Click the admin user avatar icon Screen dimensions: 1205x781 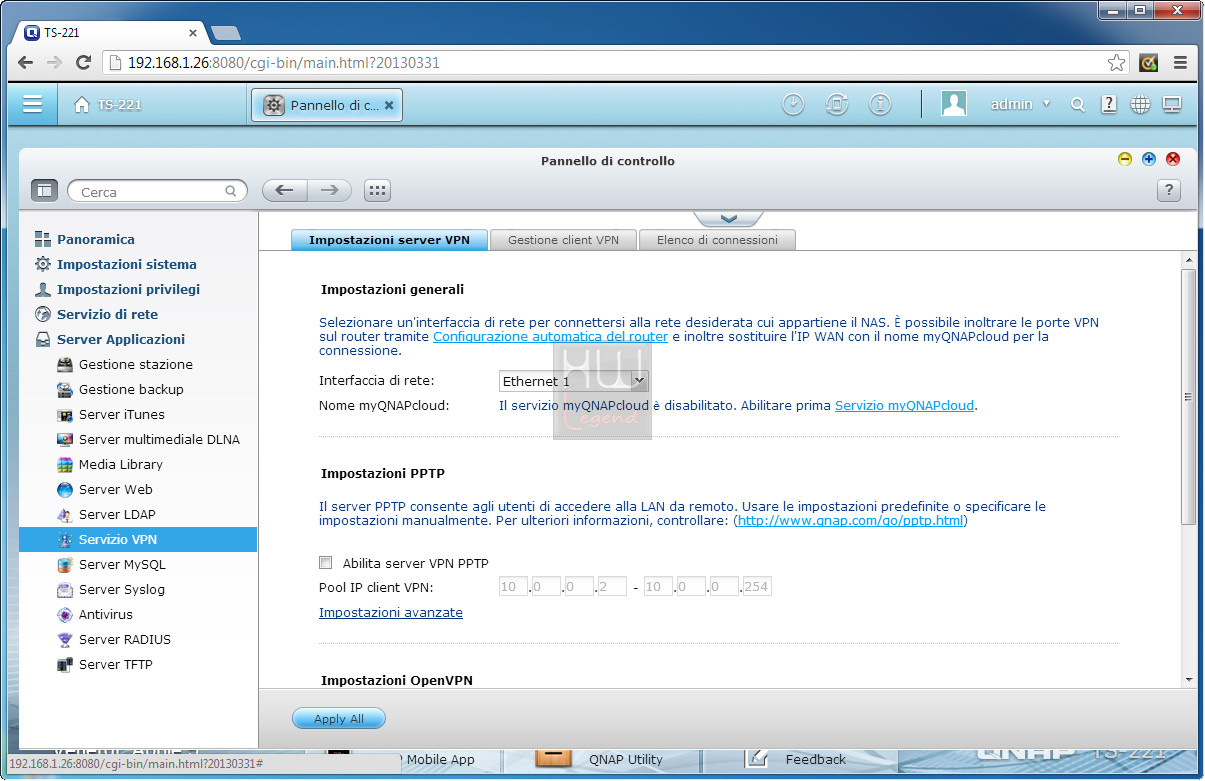tap(954, 104)
